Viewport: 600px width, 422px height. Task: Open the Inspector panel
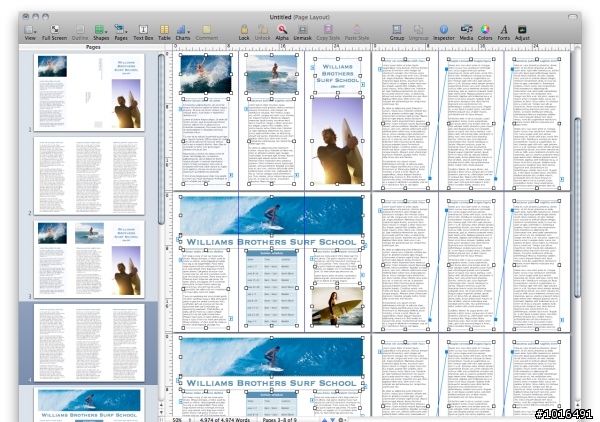click(x=443, y=33)
